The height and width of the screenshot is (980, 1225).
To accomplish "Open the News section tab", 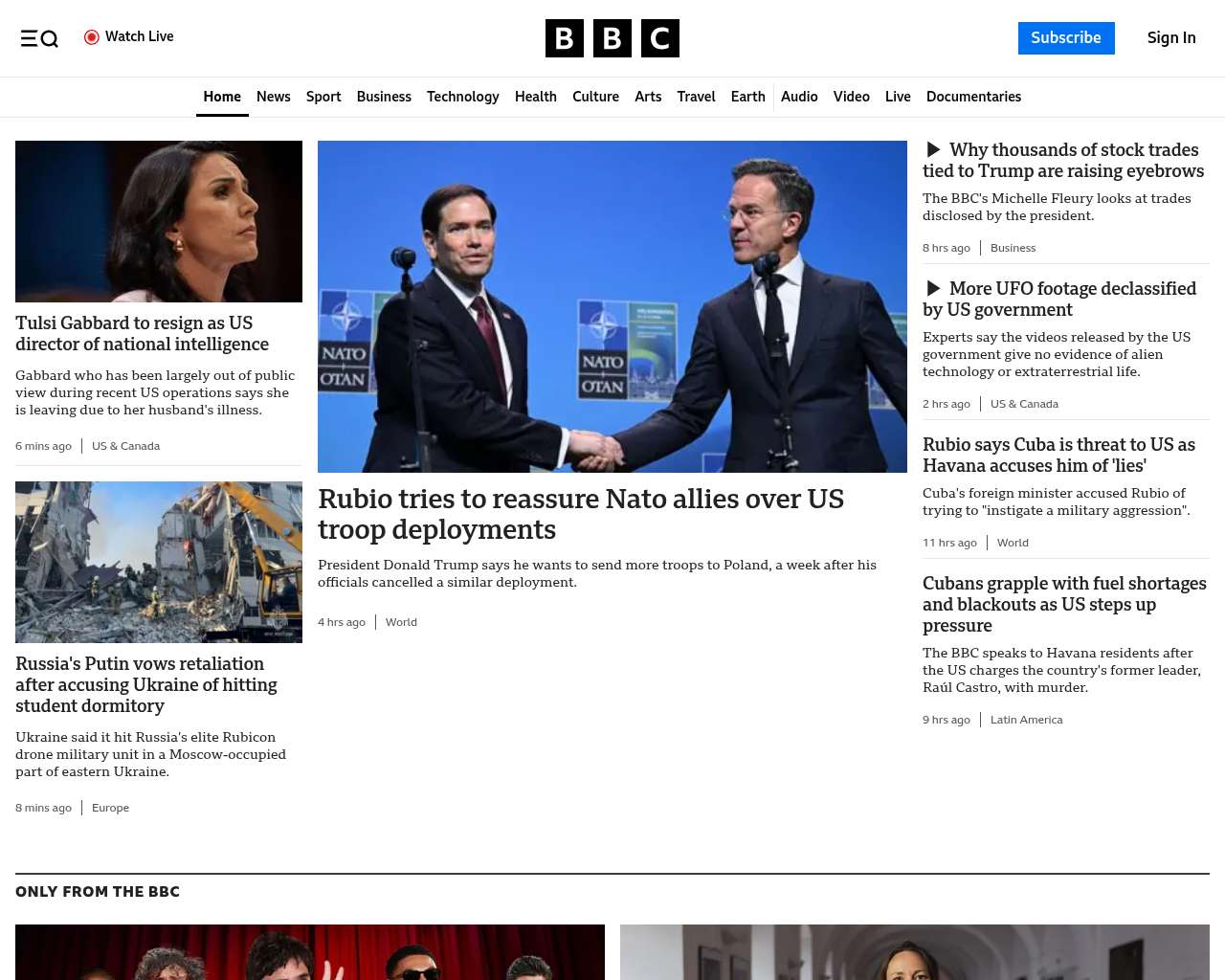I will [274, 97].
